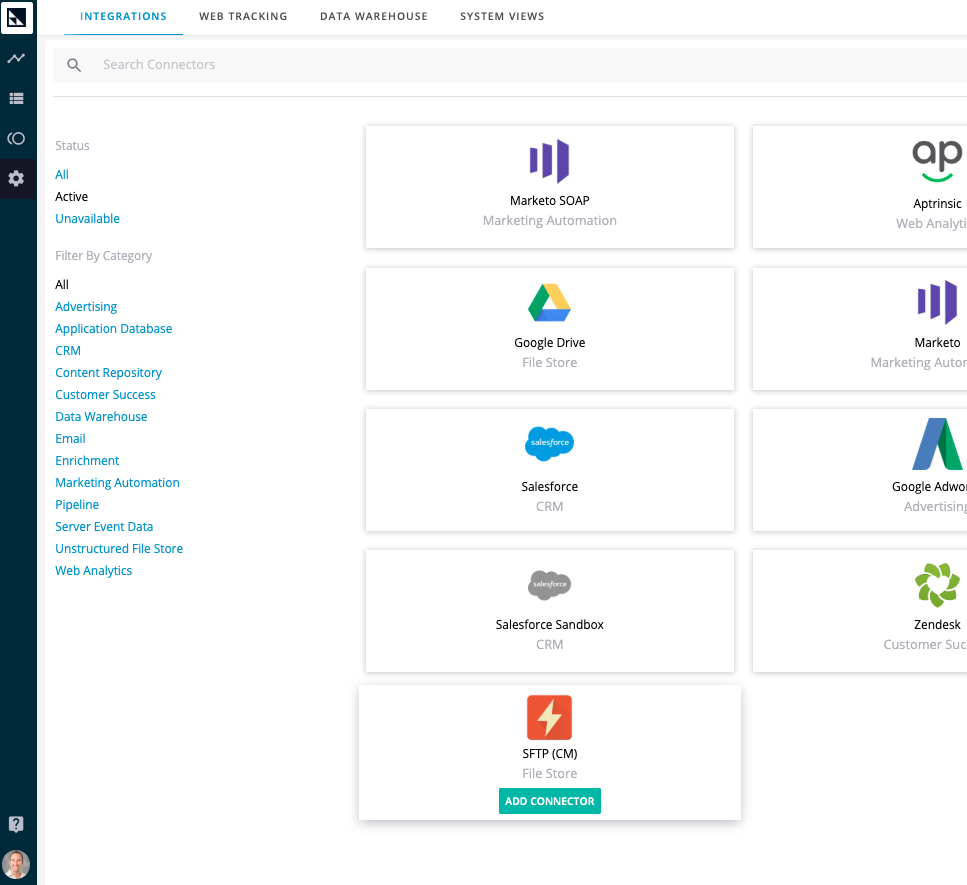Open the audiences circle sidebar icon
Image resolution: width=967 pixels, height=885 pixels.
click(17, 139)
